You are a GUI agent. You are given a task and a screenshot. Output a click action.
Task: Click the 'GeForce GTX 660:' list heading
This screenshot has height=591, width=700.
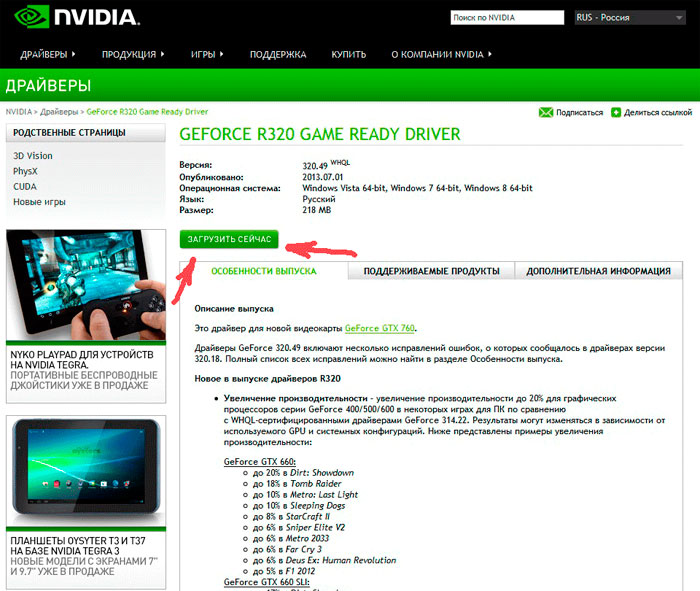(259, 462)
